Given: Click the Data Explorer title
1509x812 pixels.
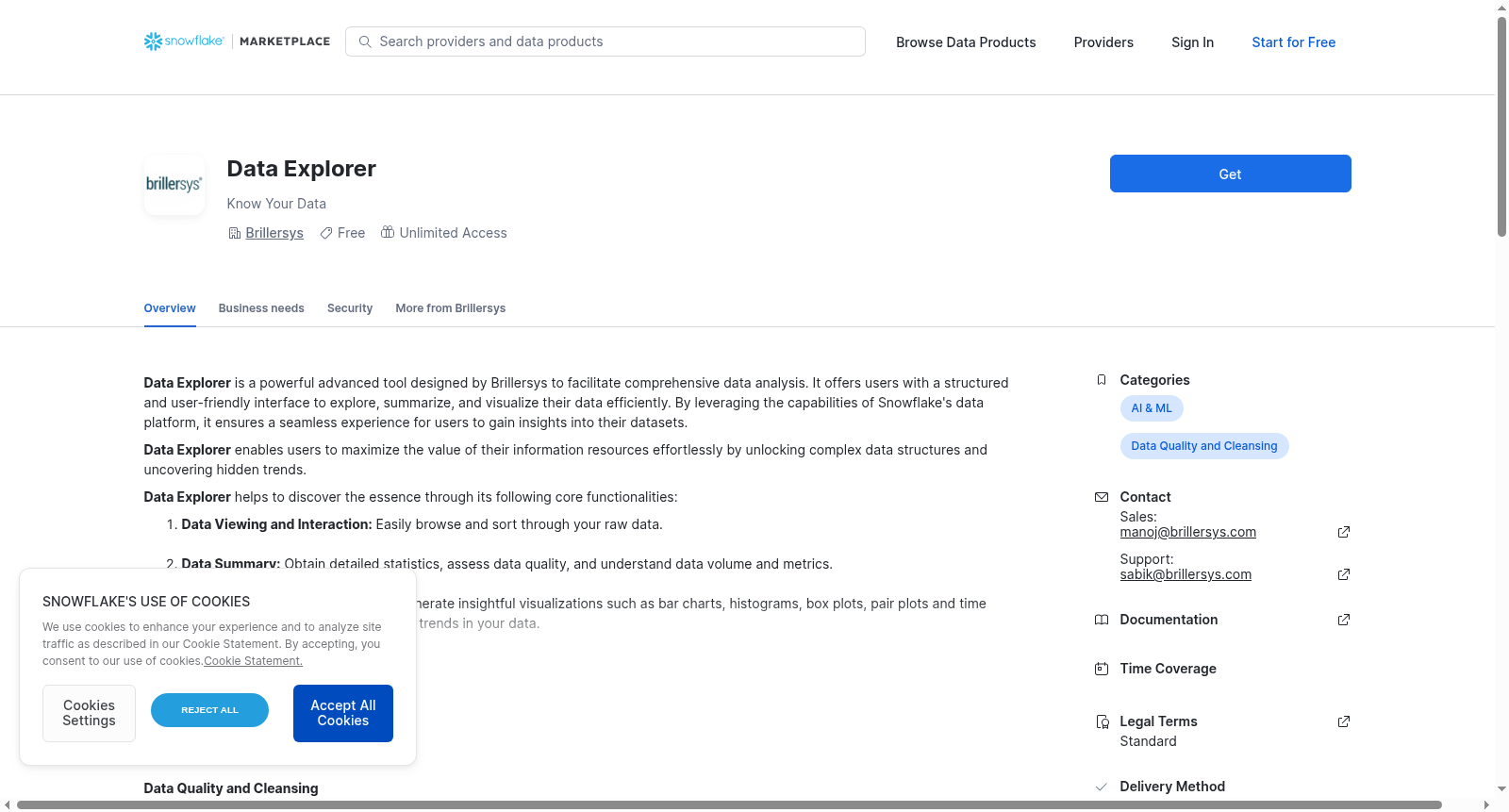Looking at the screenshot, I should click(301, 169).
